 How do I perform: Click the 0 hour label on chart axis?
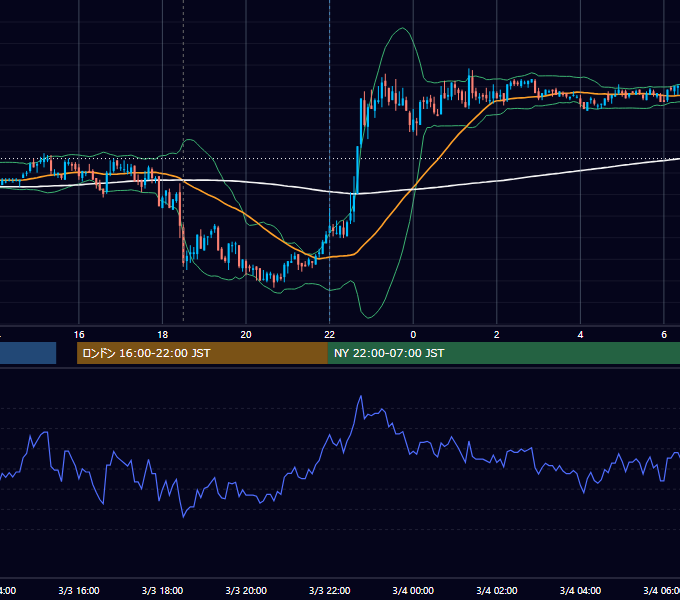pos(413,335)
